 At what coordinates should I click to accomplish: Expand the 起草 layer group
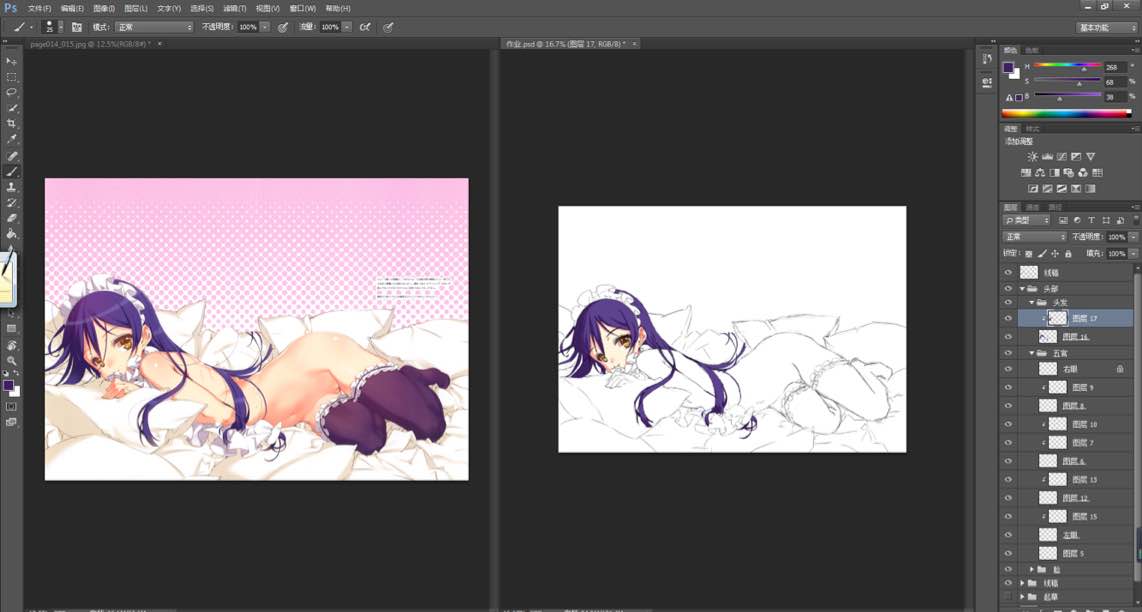[1022, 597]
